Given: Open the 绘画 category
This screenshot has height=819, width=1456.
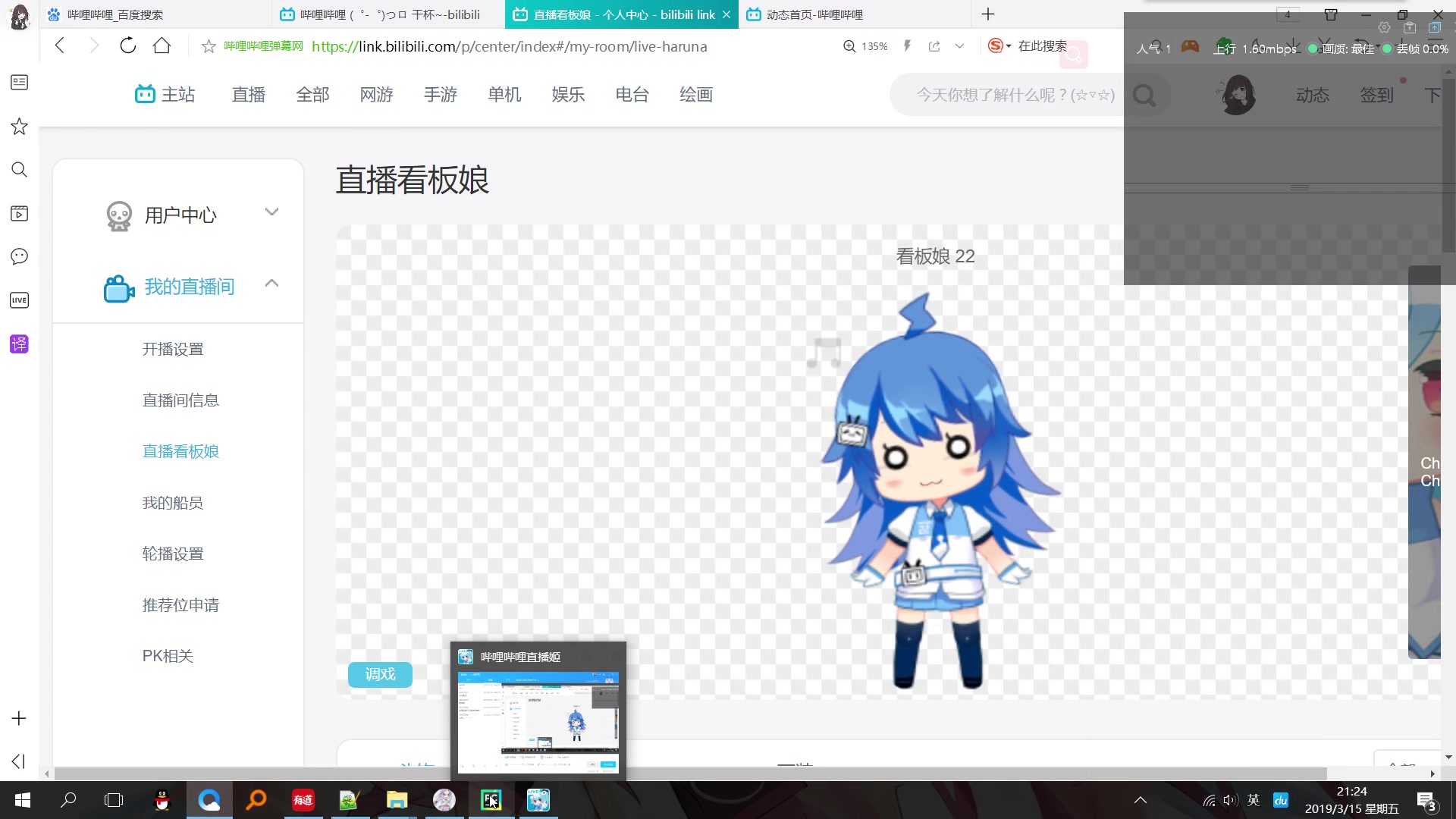Looking at the screenshot, I should point(696,95).
